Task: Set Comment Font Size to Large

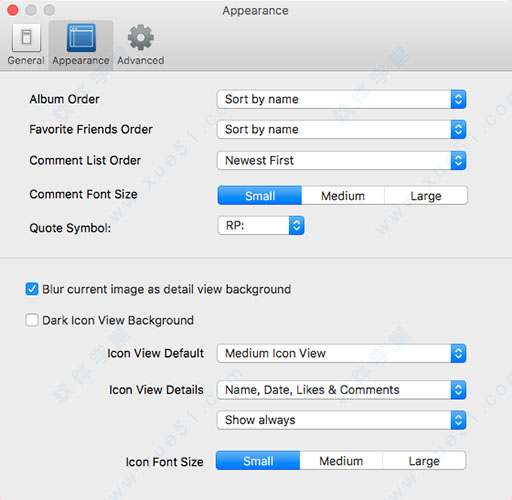Action: pyautogui.click(x=426, y=195)
